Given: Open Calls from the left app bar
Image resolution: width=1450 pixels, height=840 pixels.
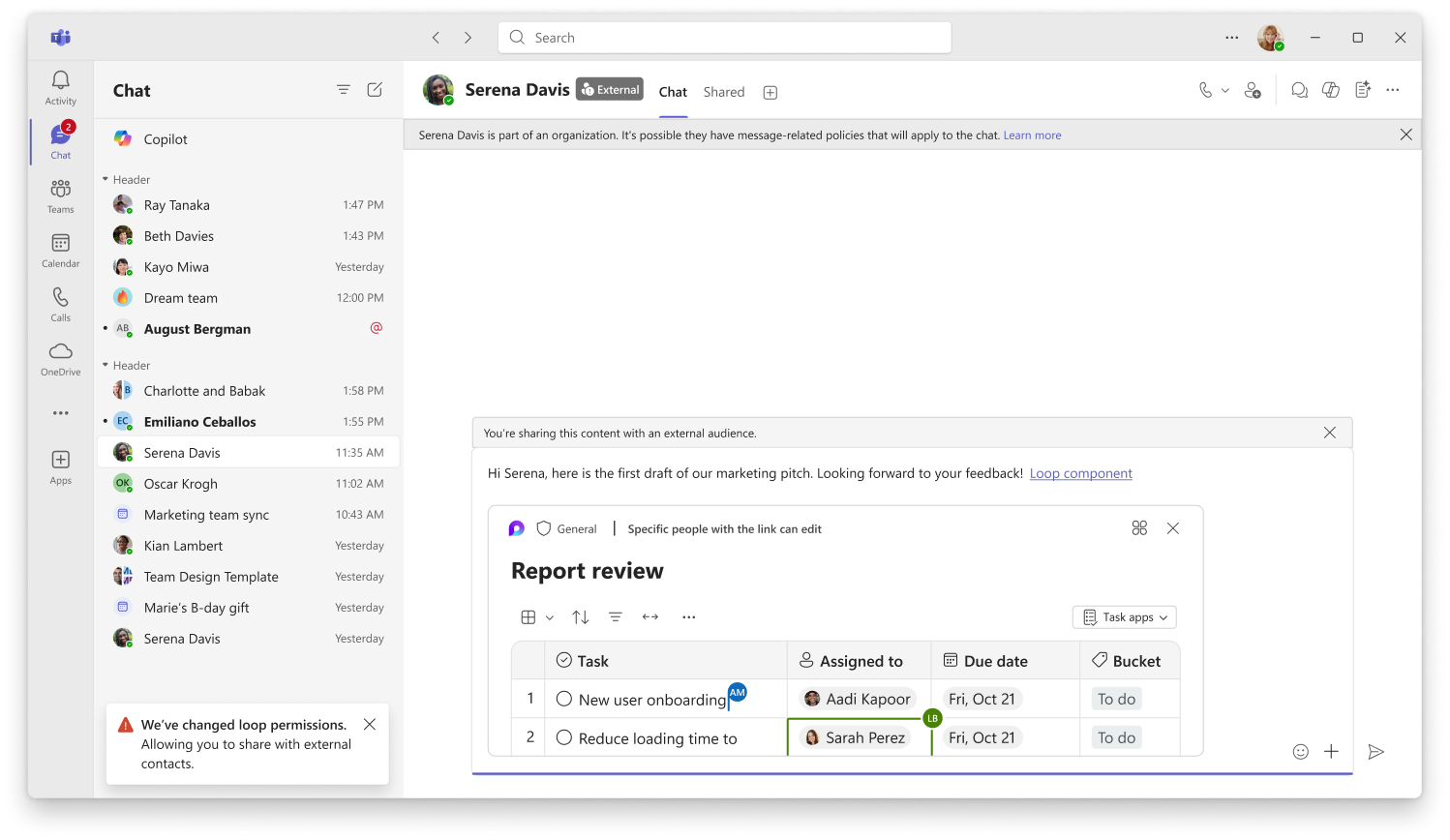Looking at the screenshot, I should (x=60, y=303).
